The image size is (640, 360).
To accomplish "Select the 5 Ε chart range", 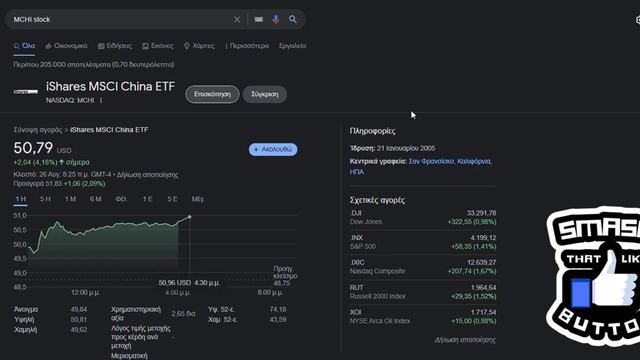I will [x=172, y=199].
